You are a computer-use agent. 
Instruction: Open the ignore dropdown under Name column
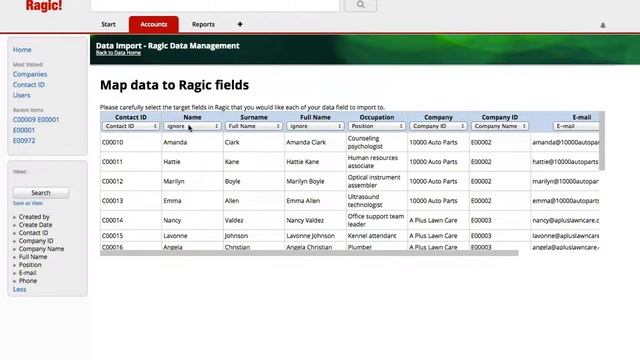pyautogui.click(x=192, y=126)
